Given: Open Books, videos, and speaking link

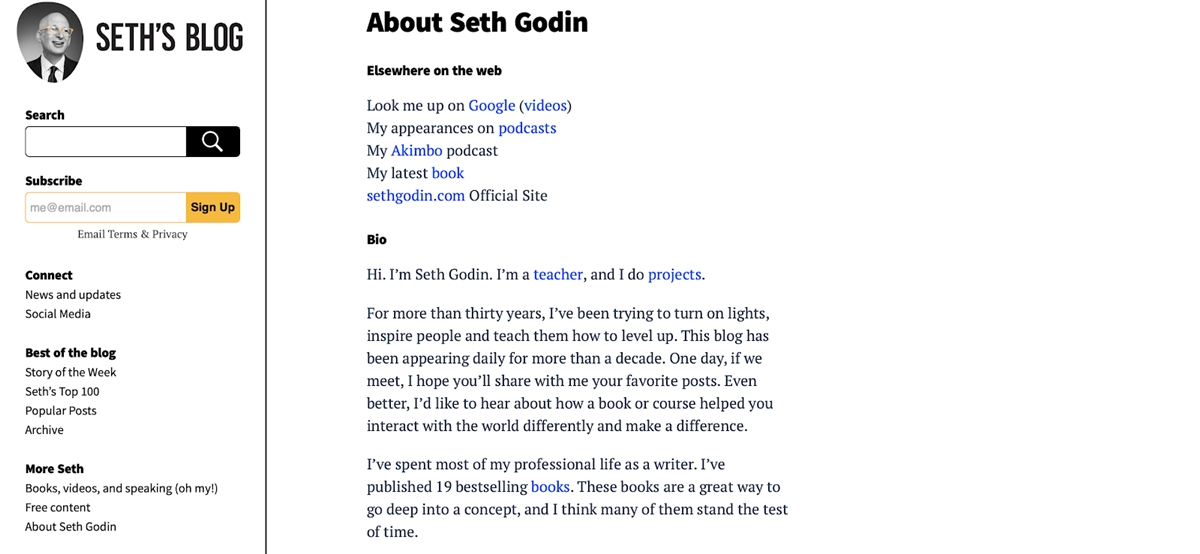Looking at the screenshot, I should coord(121,488).
